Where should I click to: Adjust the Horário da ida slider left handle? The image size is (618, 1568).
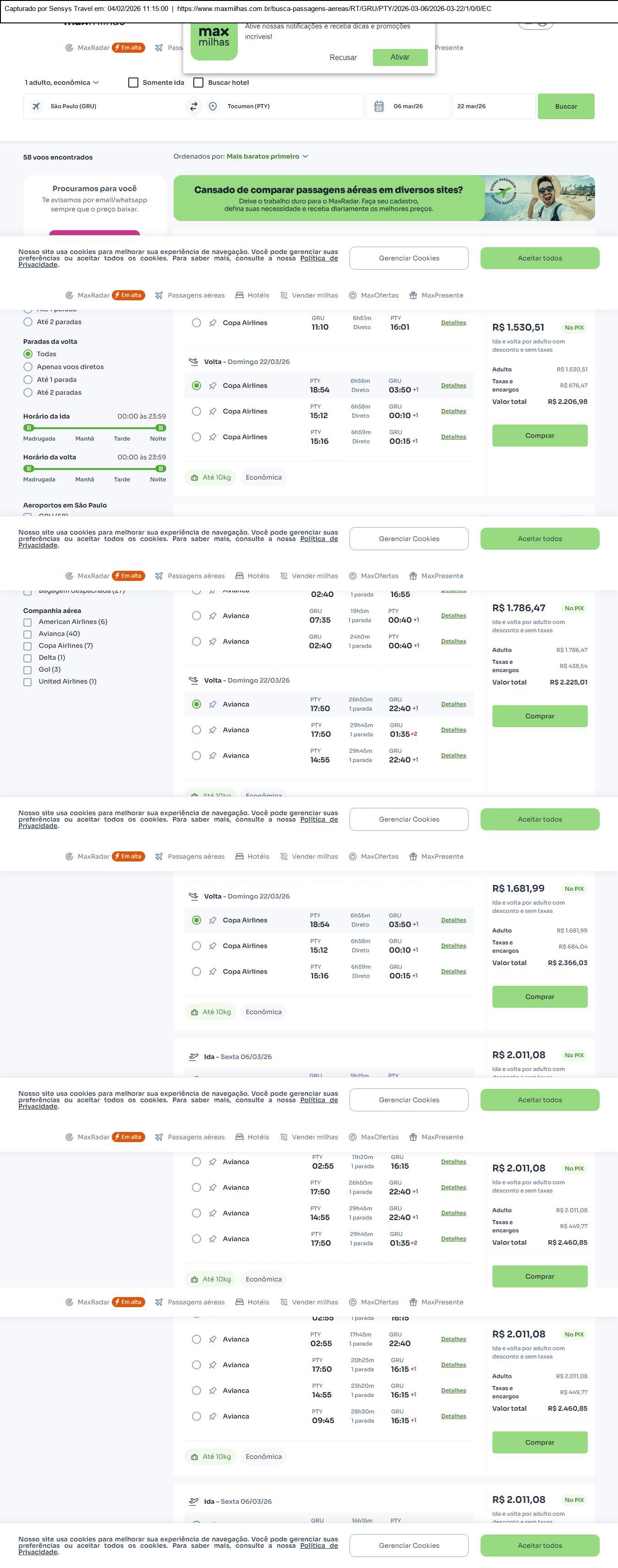28,428
